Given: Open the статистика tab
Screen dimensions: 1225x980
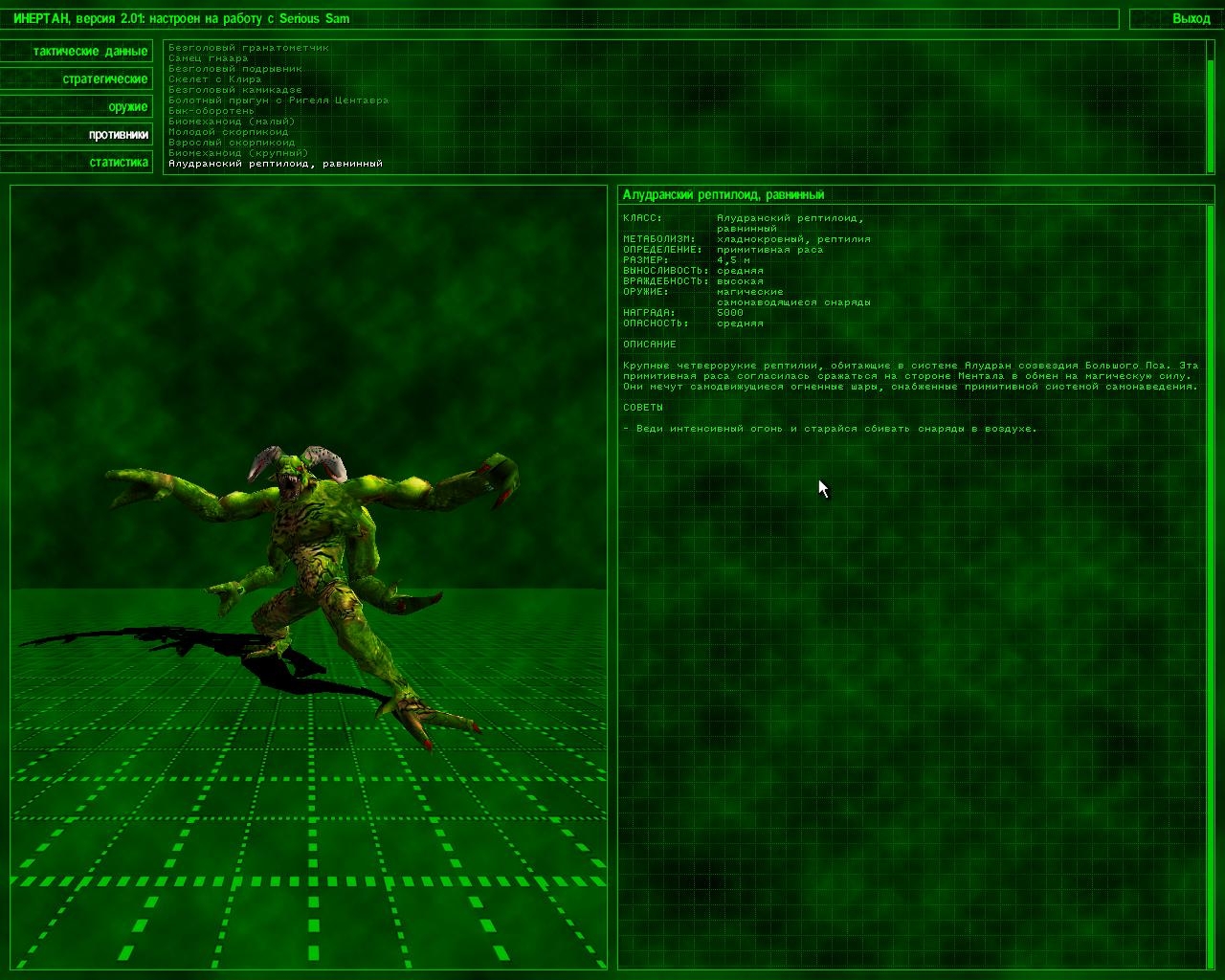Looking at the screenshot, I should coord(77,162).
